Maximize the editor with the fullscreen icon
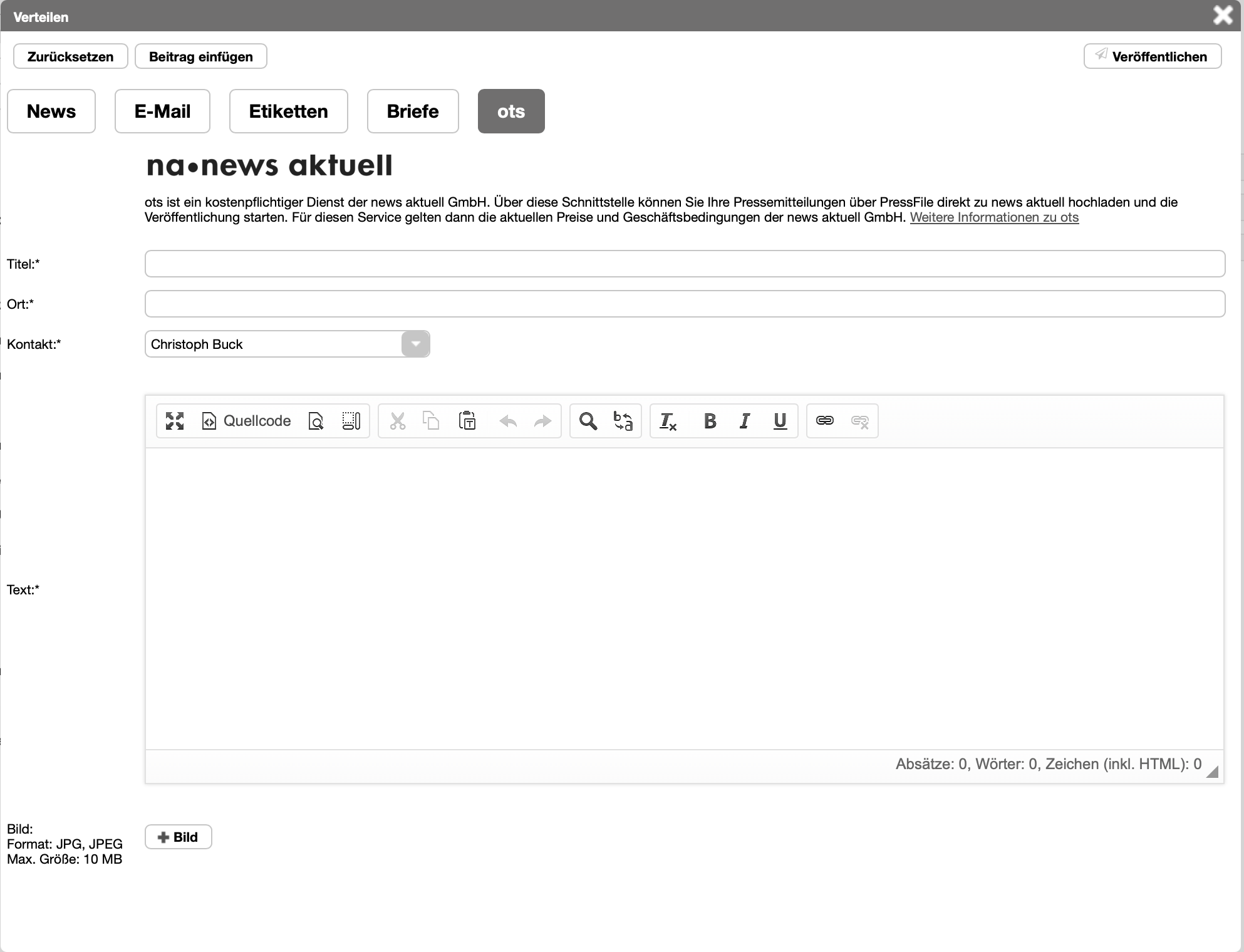Viewport: 1244px width, 952px height. [175, 421]
